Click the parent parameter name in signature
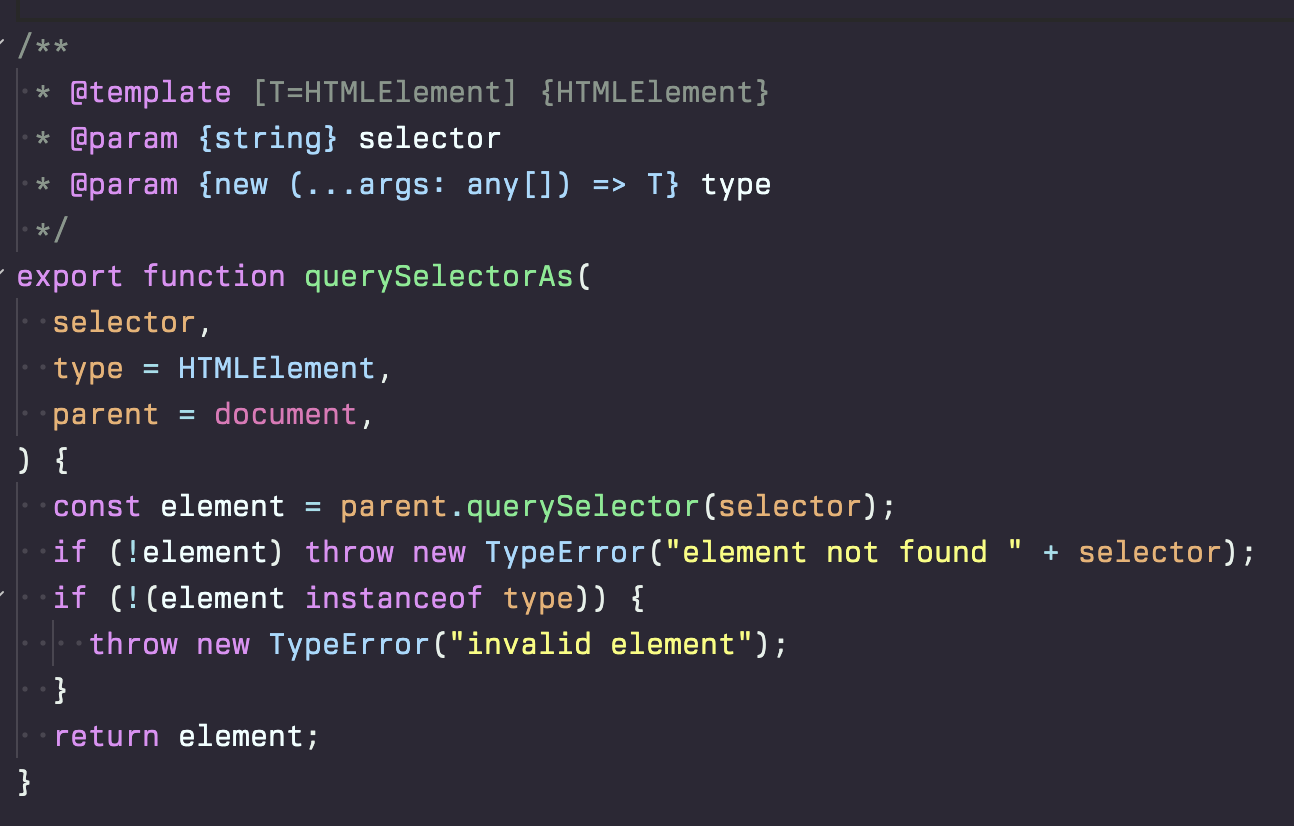 [106, 414]
